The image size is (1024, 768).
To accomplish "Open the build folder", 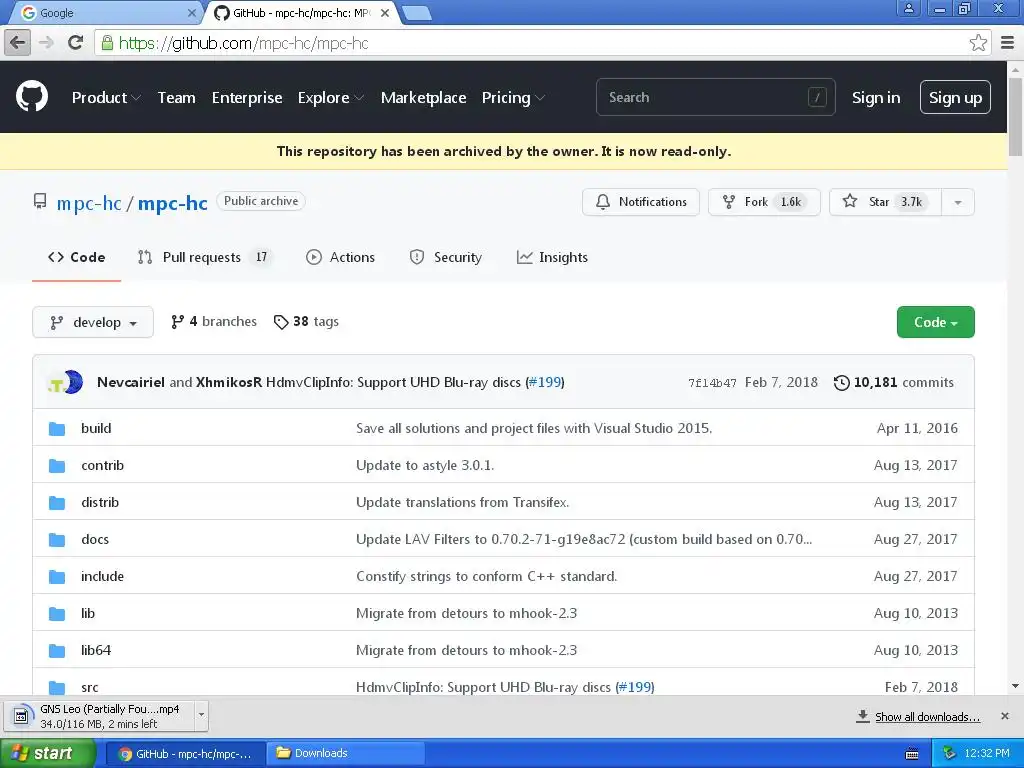I will tap(96, 428).
